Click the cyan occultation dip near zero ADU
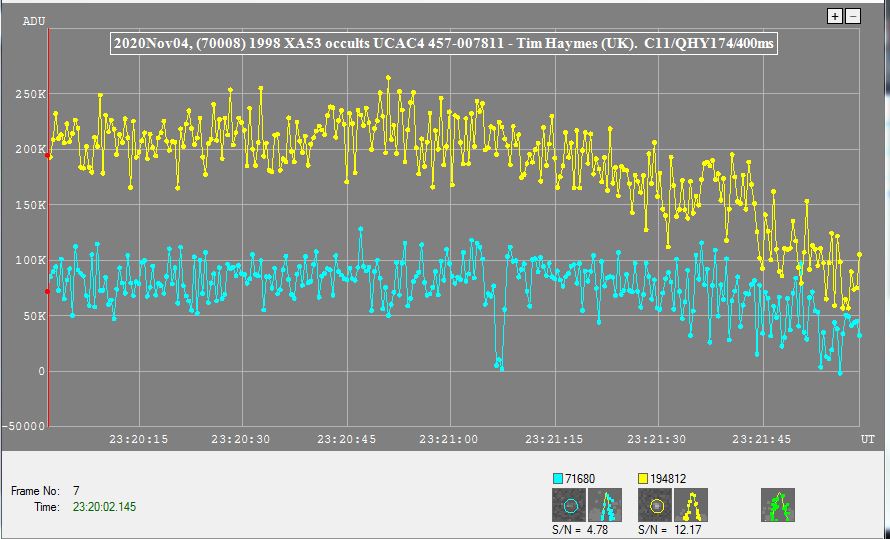890x539 pixels. 498,364
